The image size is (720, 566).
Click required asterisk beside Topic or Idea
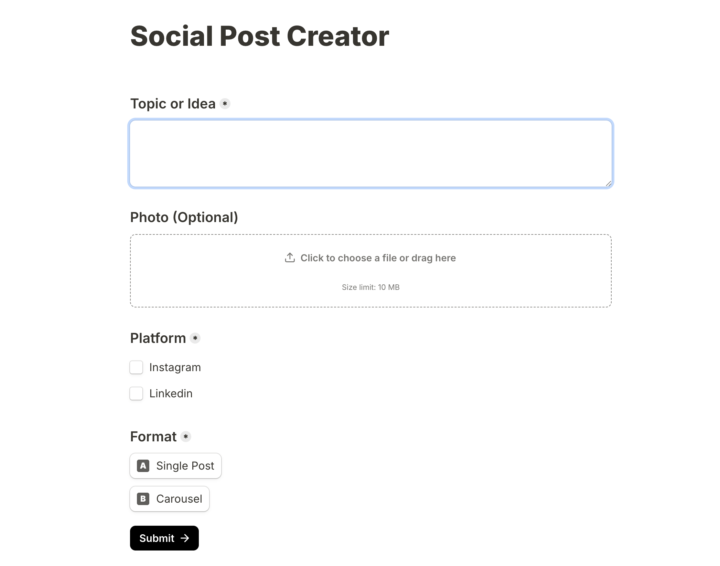pos(225,104)
